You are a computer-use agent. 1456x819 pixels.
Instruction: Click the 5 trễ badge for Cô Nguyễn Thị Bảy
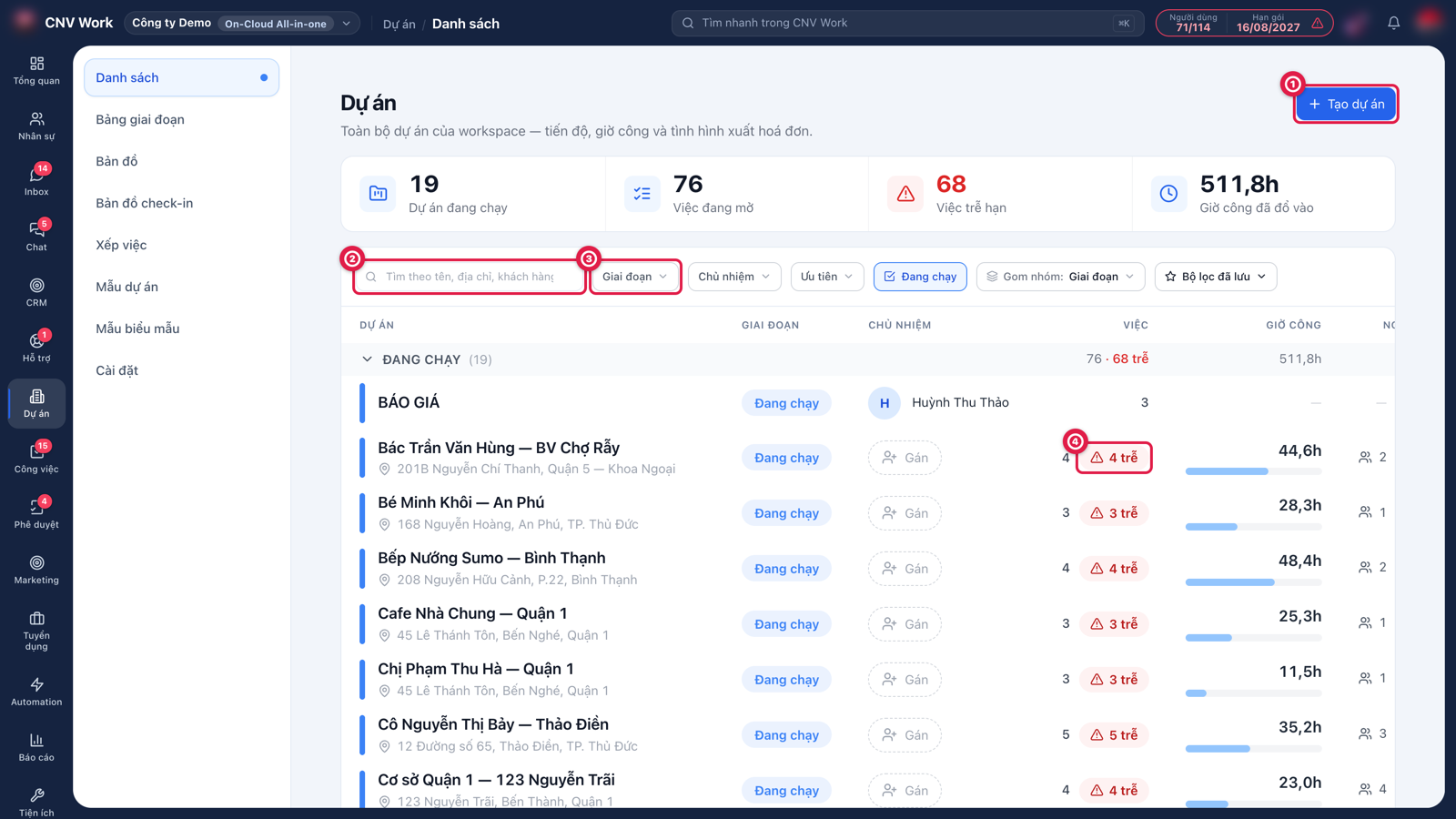[1114, 735]
